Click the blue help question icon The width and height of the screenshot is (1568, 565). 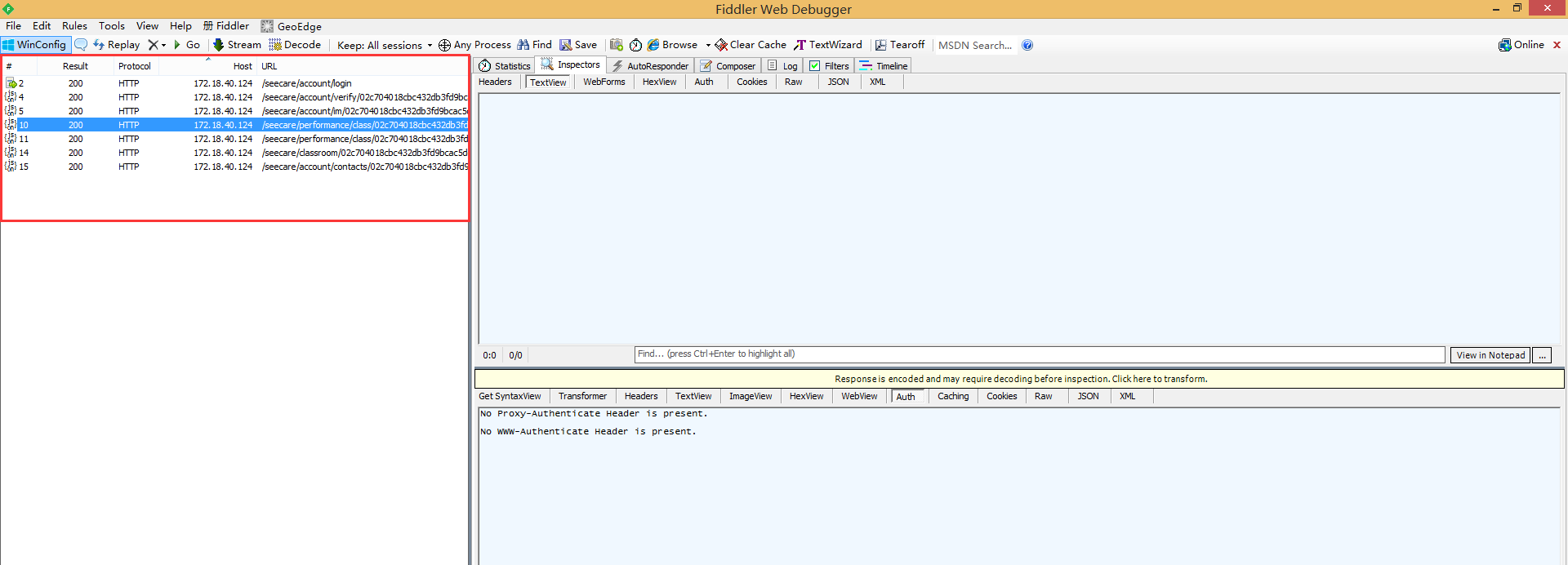click(x=1027, y=45)
